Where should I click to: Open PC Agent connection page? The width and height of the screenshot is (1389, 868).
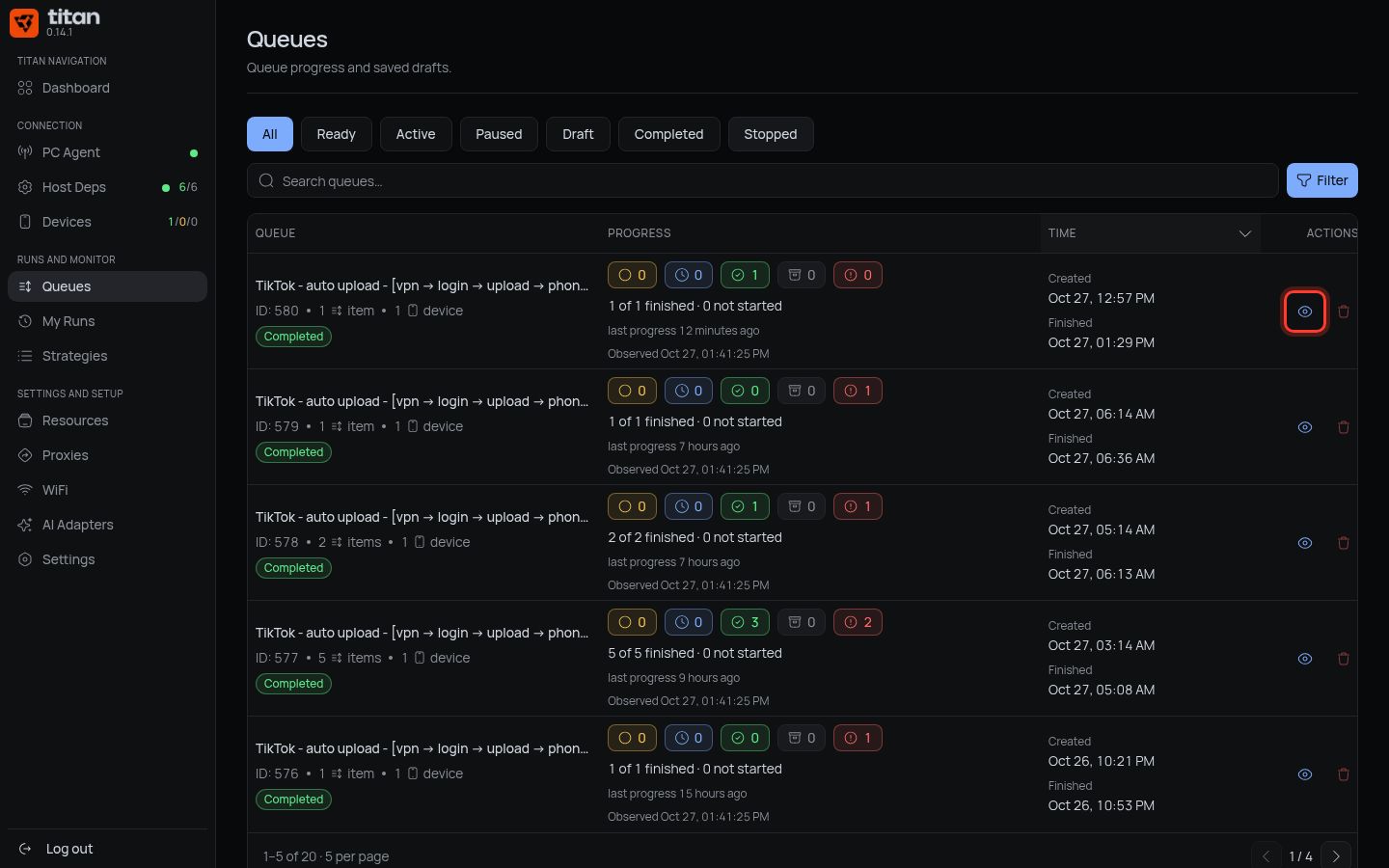point(107,152)
